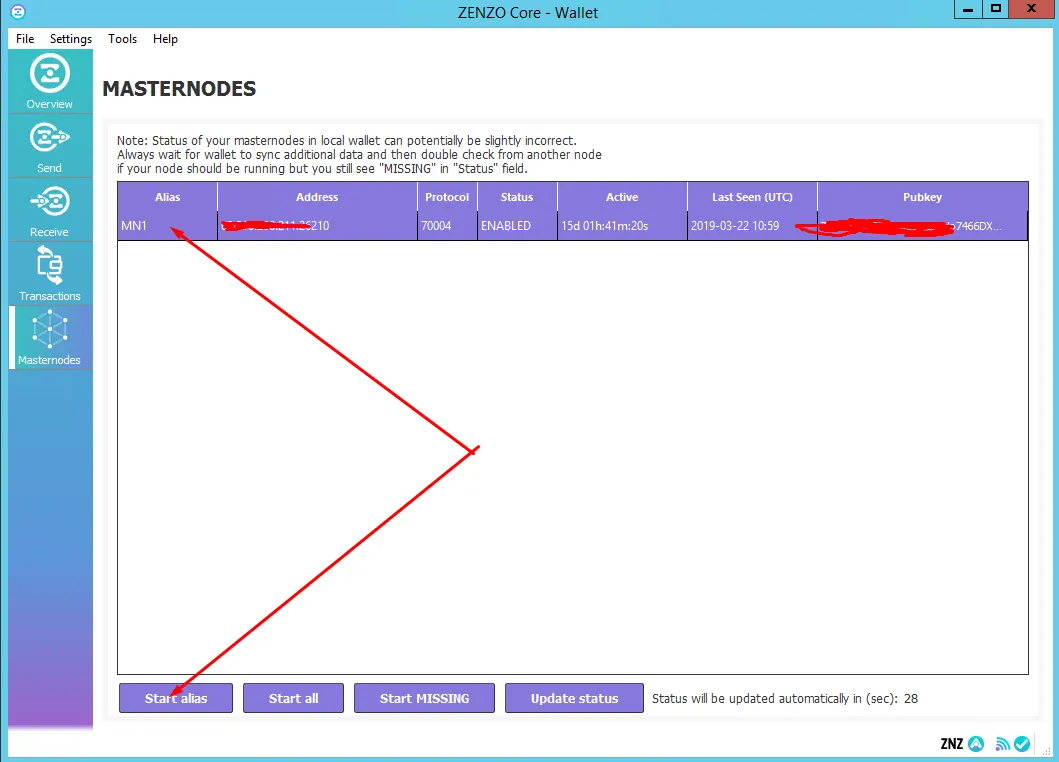
Task: Click the staking status icon beside ZNZ
Action: [x=976, y=744]
